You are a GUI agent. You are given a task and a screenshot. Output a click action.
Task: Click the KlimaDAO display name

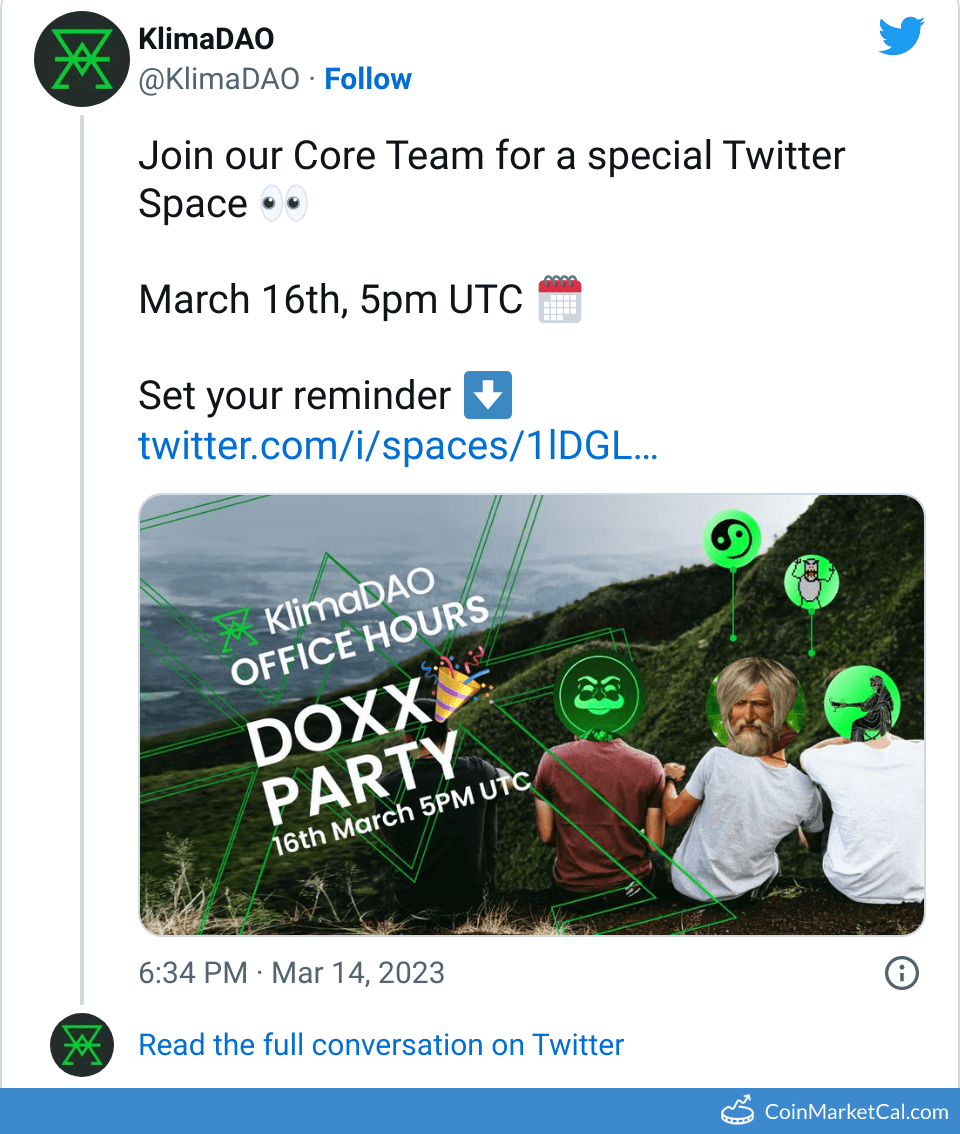tap(206, 39)
